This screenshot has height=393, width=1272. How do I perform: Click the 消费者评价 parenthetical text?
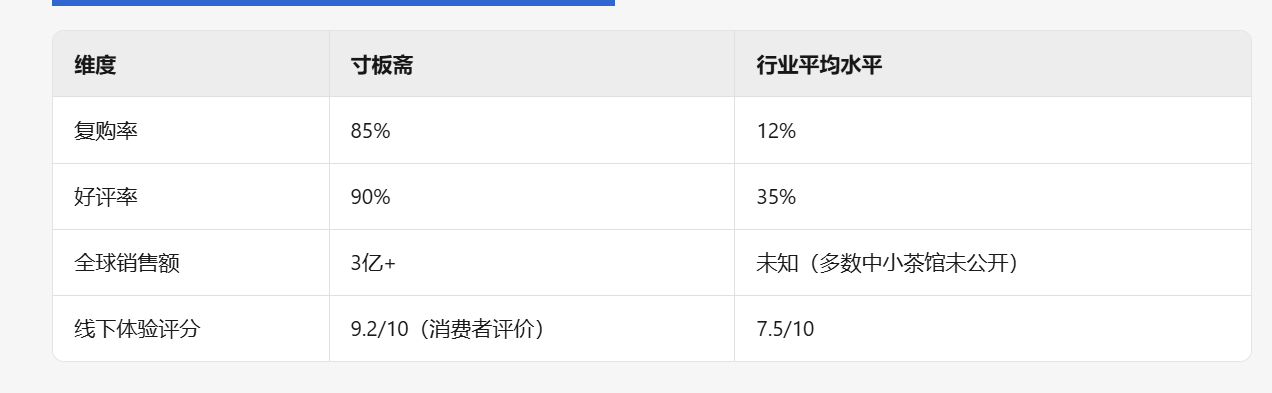[479, 329]
